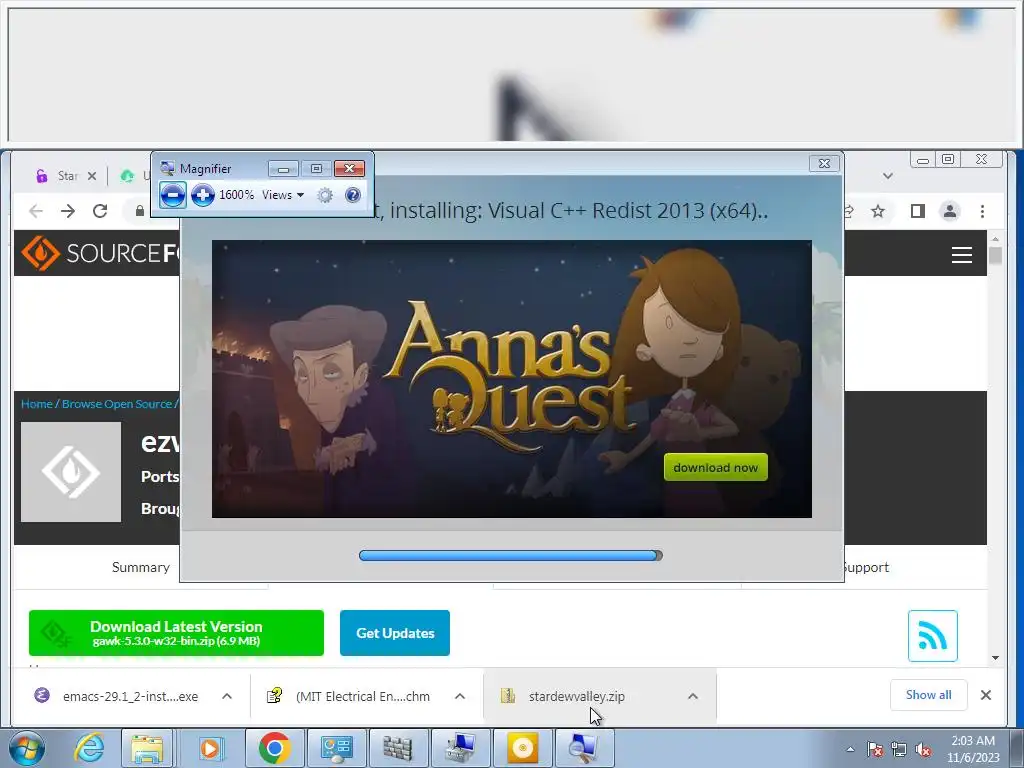Open the Magnifier Views dropdown

(x=283, y=195)
